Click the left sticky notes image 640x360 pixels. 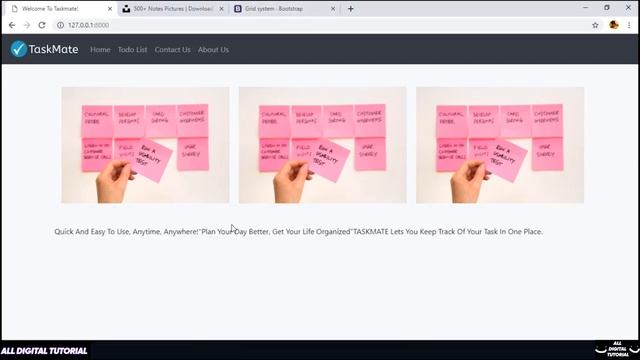coord(145,145)
